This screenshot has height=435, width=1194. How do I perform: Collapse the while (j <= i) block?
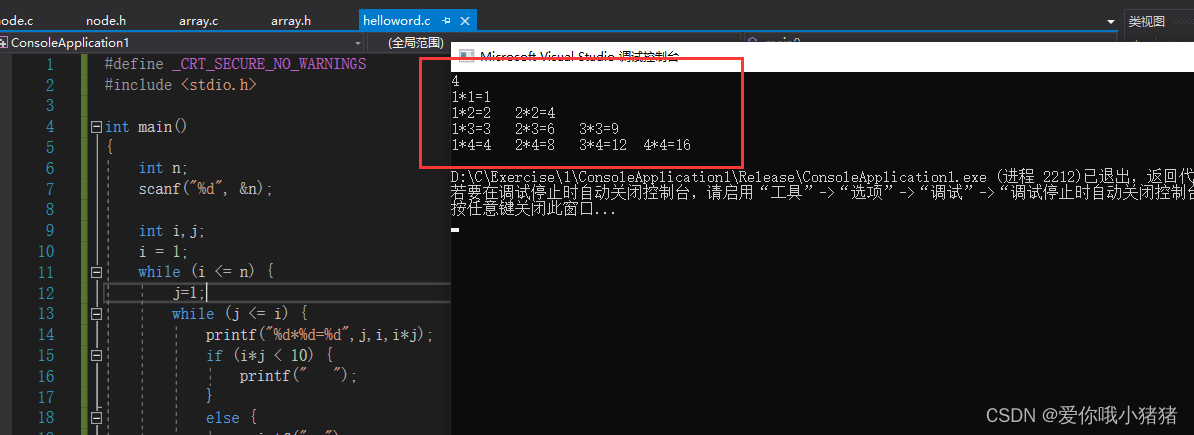coord(96,313)
